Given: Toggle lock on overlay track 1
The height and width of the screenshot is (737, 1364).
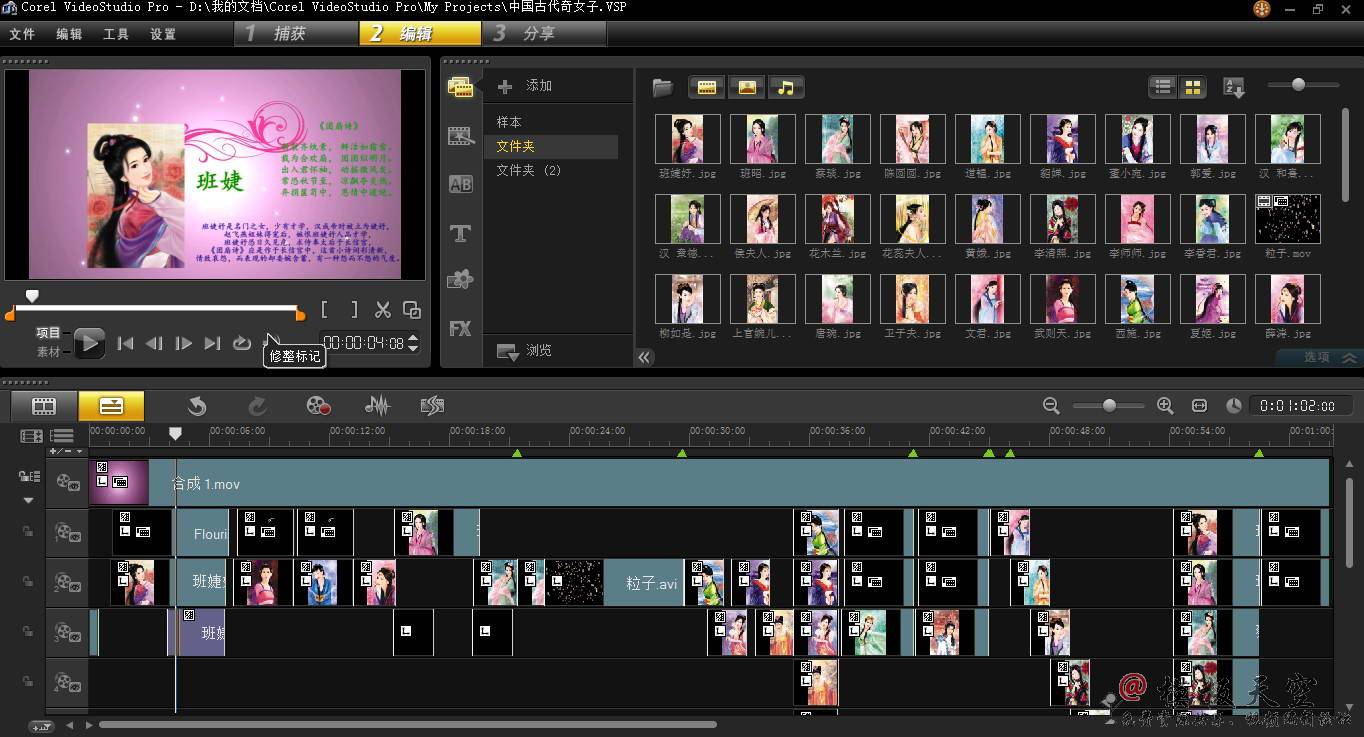Looking at the screenshot, I should point(28,532).
